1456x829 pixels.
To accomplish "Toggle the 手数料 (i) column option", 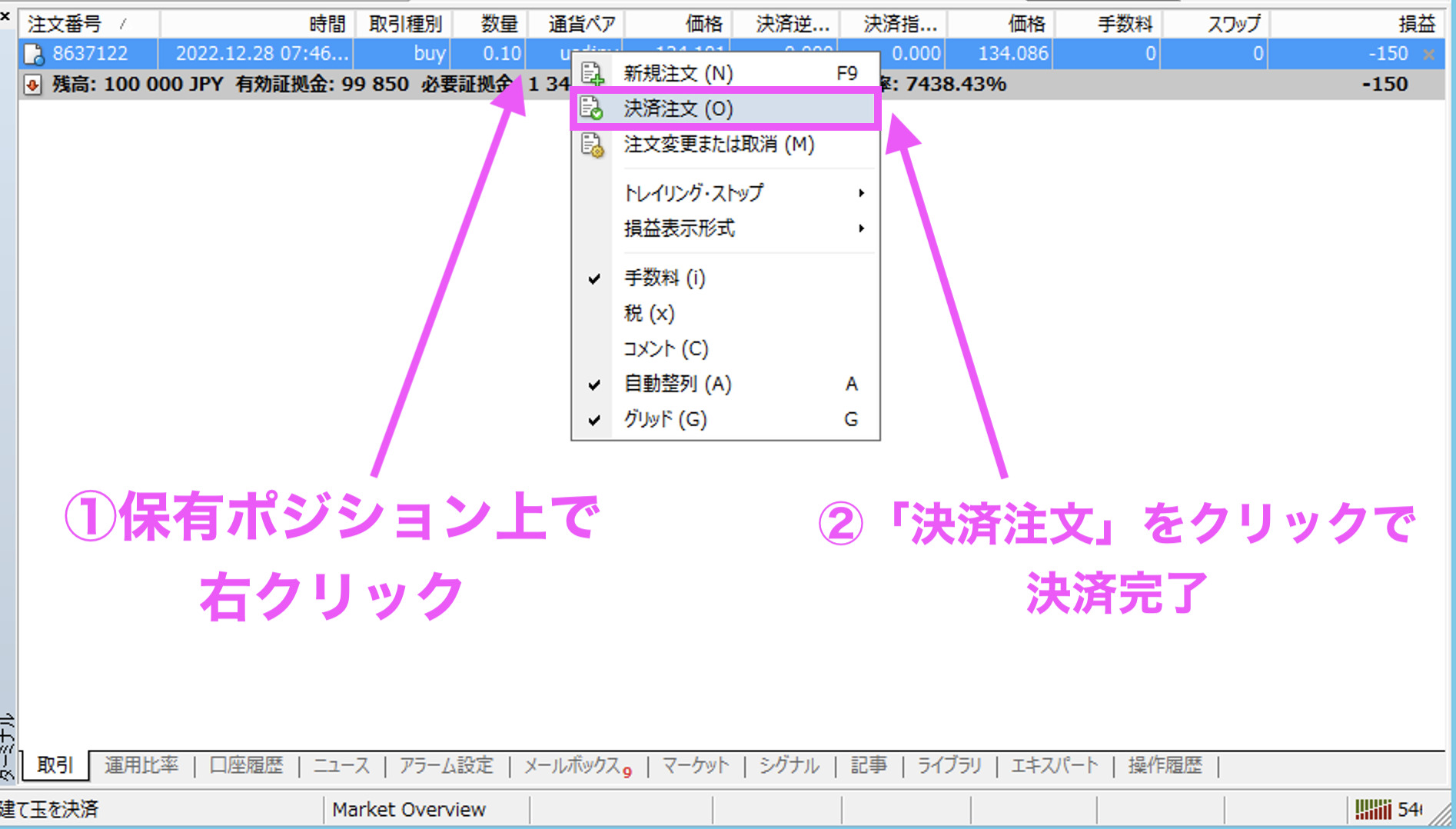I will click(664, 278).
